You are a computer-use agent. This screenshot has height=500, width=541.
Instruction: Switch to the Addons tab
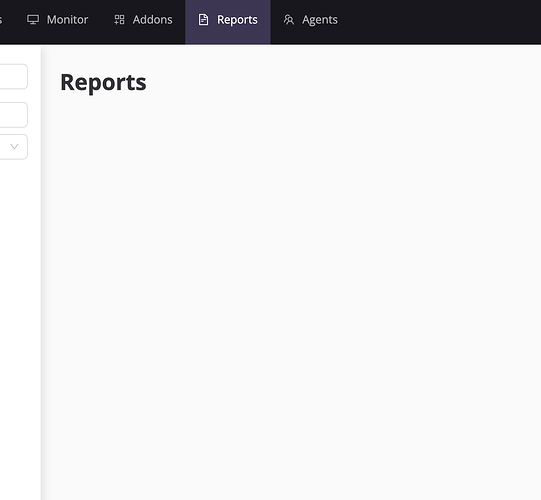[143, 20]
